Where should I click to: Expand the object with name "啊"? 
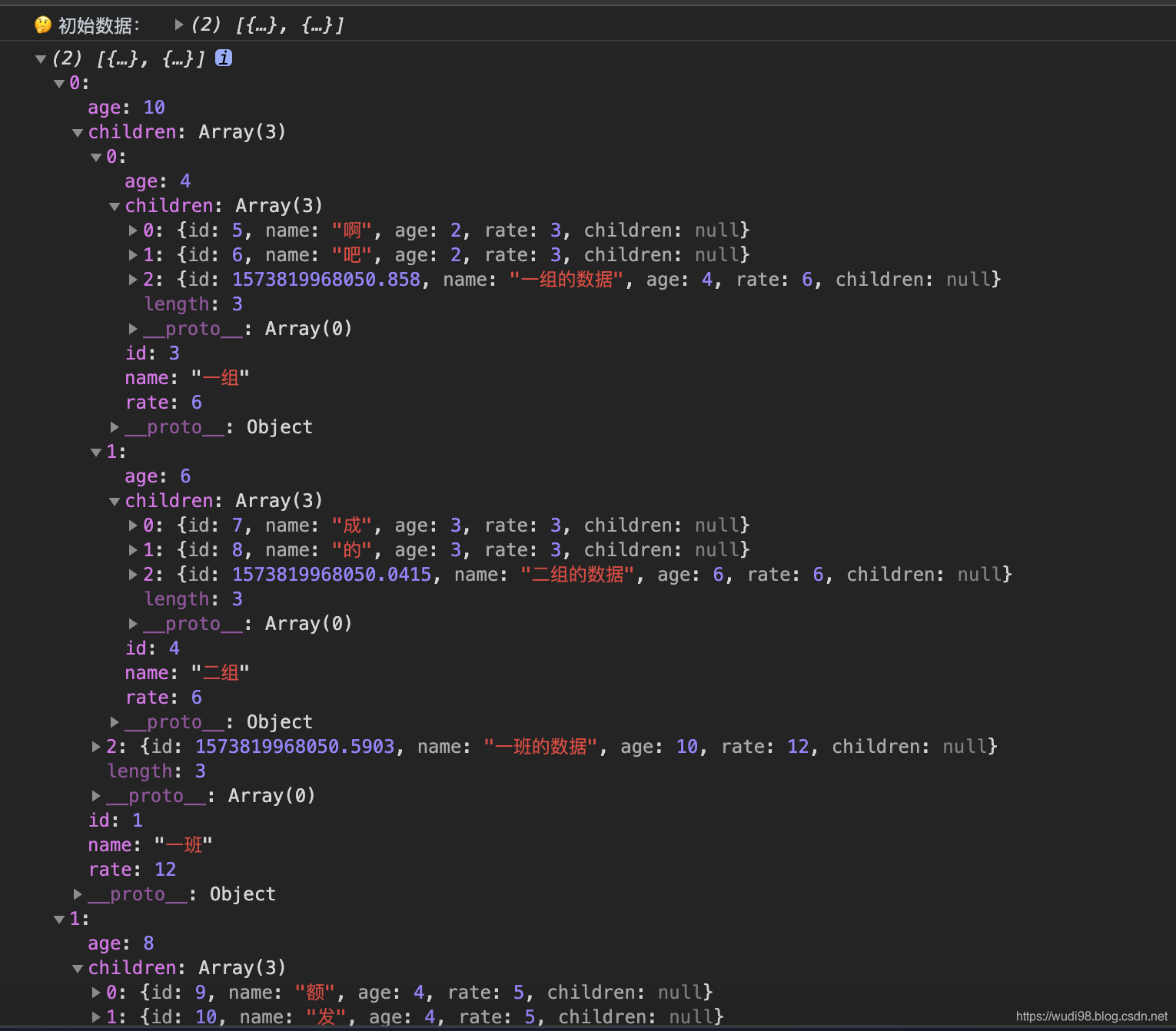(x=133, y=230)
